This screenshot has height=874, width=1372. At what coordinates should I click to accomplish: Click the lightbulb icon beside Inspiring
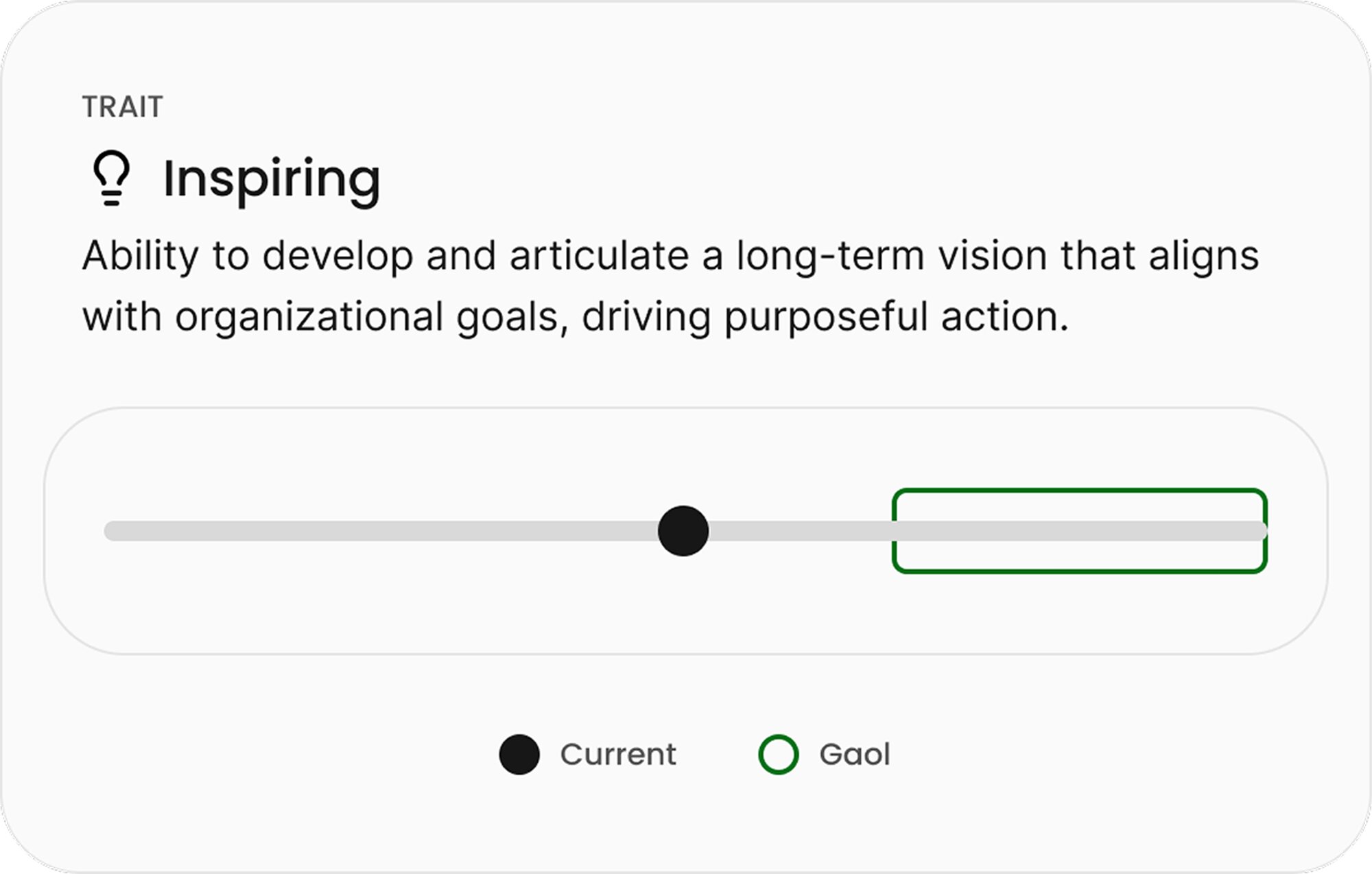pos(112,178)
